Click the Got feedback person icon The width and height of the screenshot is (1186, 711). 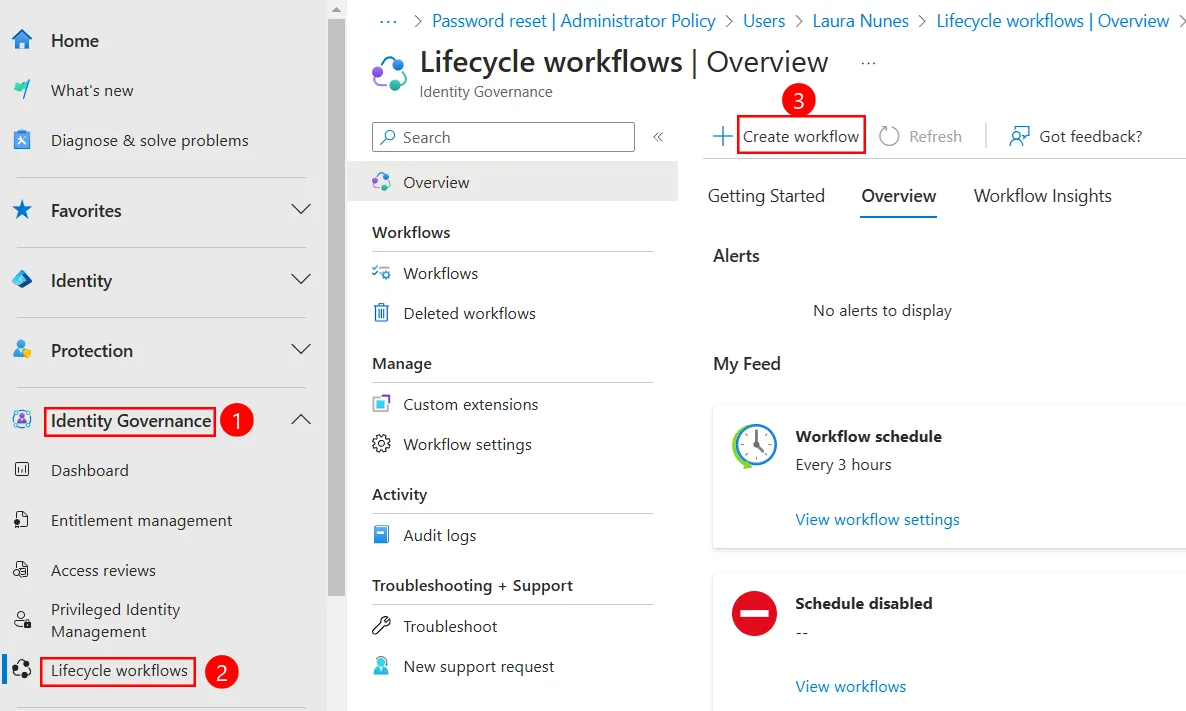(1020, 136)
